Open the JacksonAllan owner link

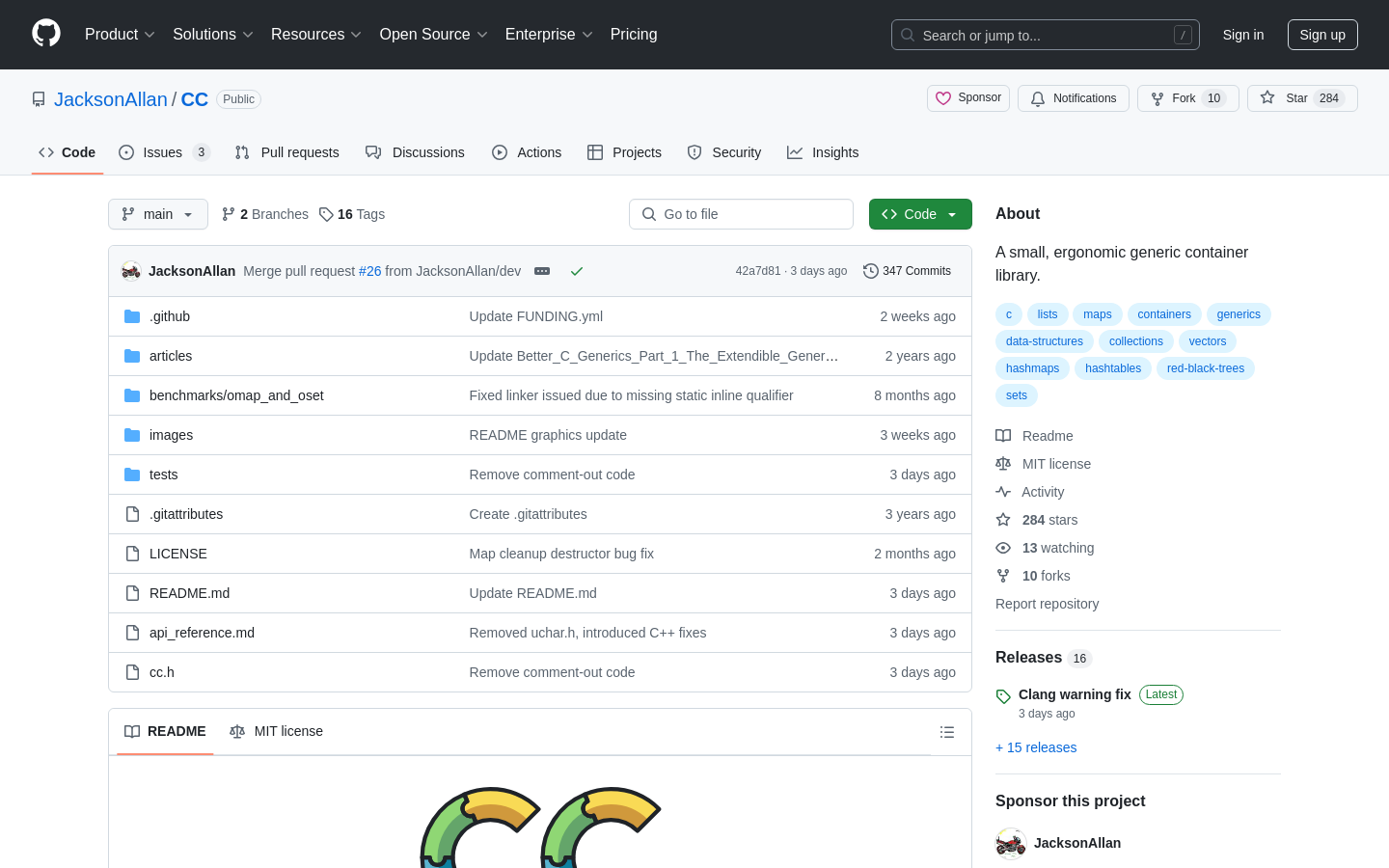coord(111,99)
